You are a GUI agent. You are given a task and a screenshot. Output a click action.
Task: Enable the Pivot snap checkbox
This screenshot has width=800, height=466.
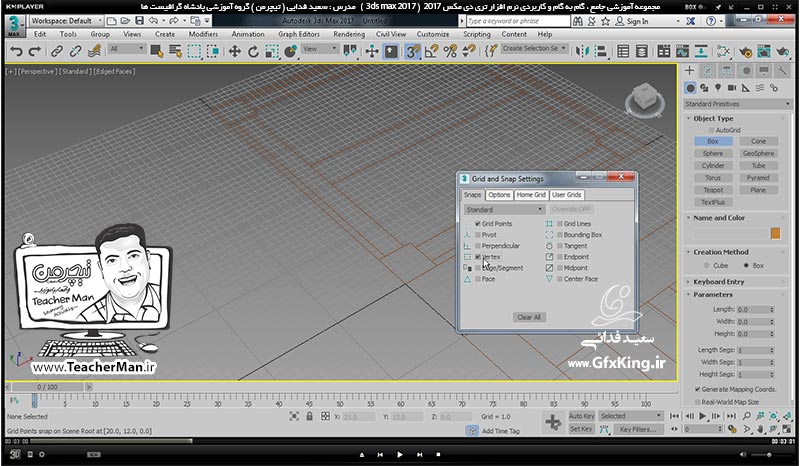pos(478,235)
